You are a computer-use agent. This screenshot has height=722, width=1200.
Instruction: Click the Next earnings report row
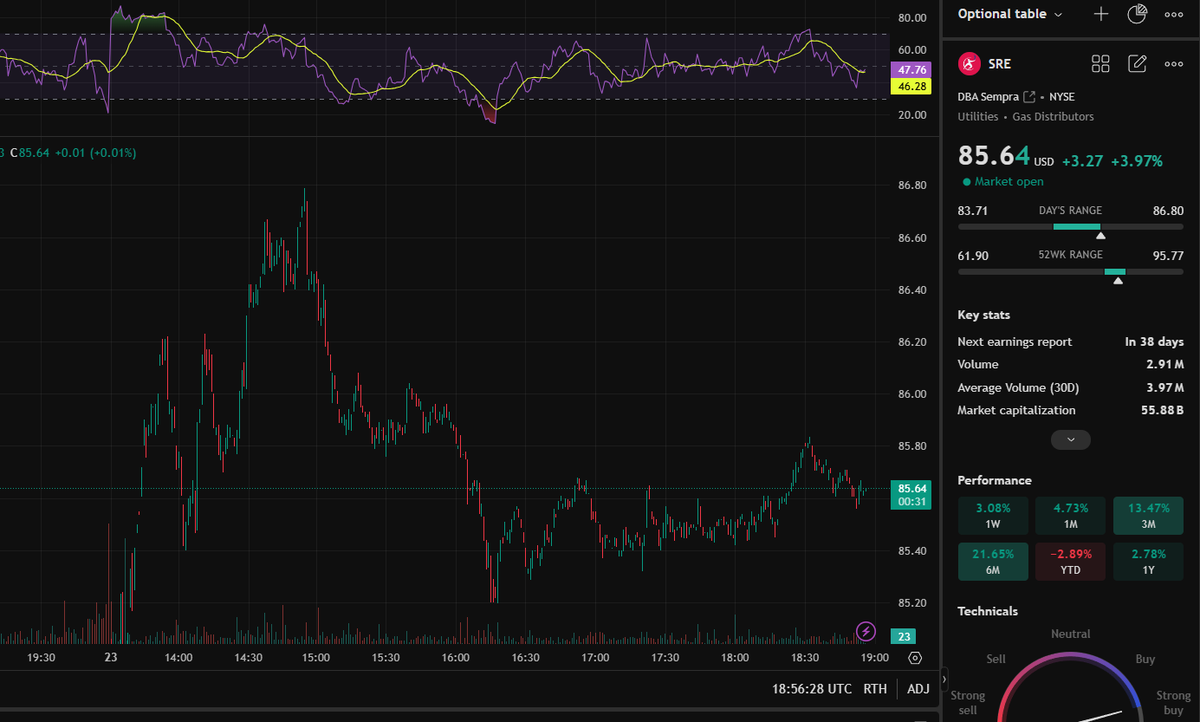(1071, 342)
